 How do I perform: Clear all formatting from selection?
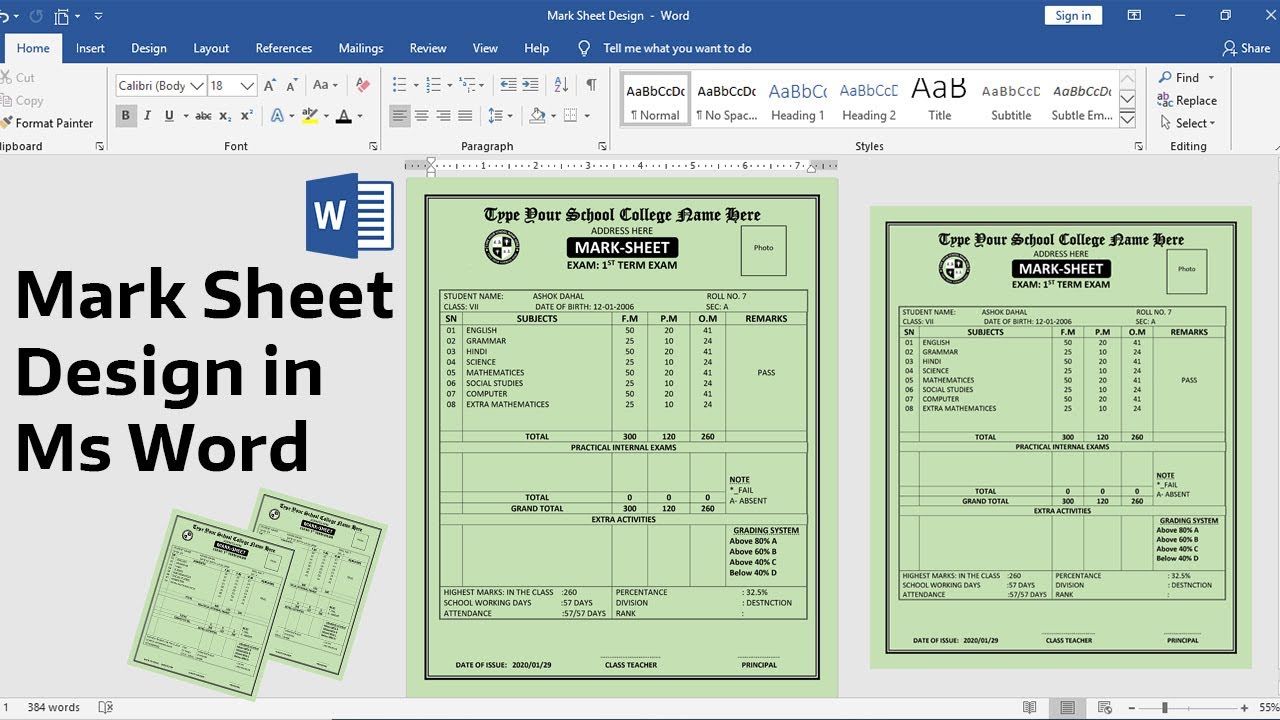click(363, 86)
